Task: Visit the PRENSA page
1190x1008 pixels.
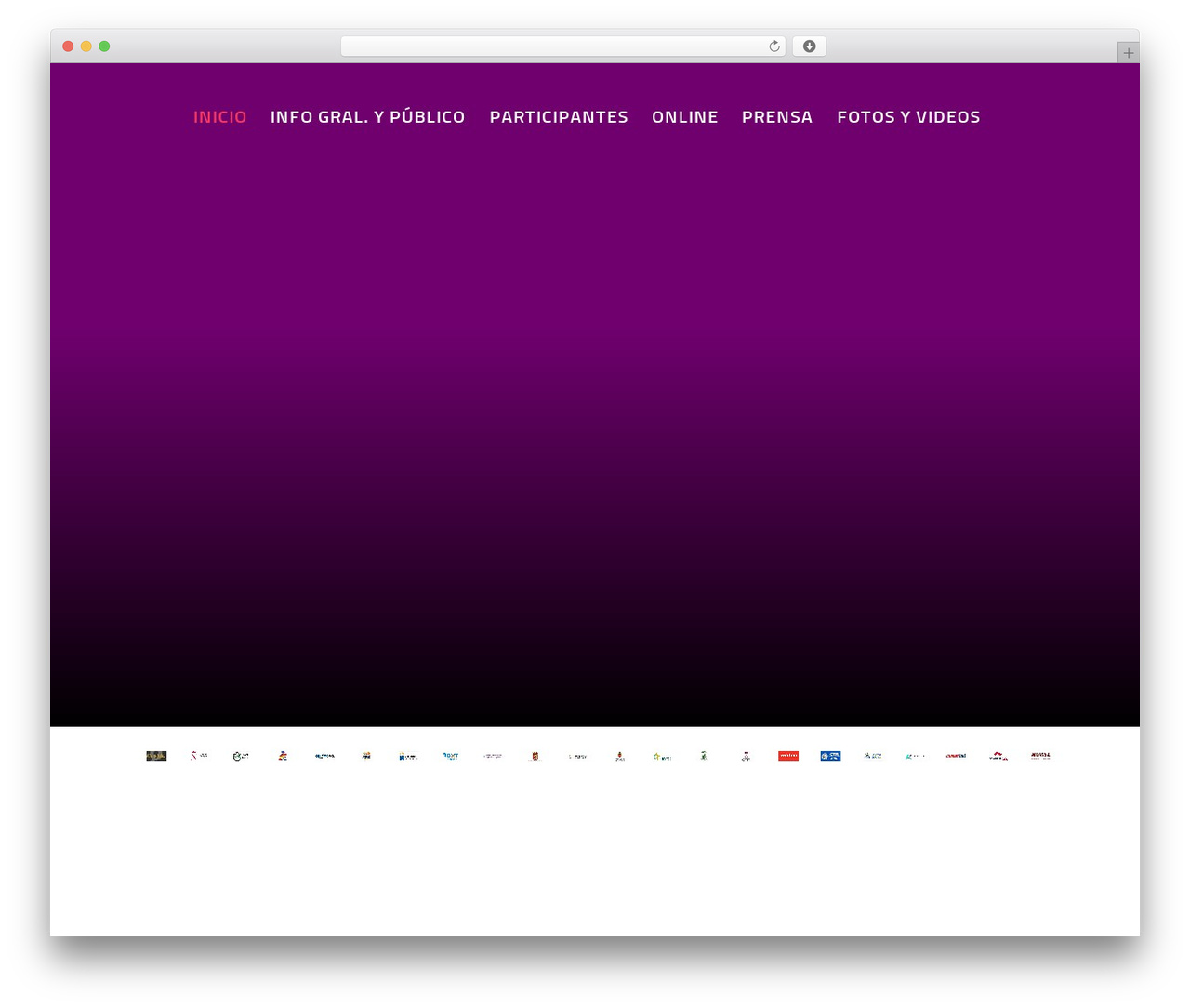Action: [777, 117]
